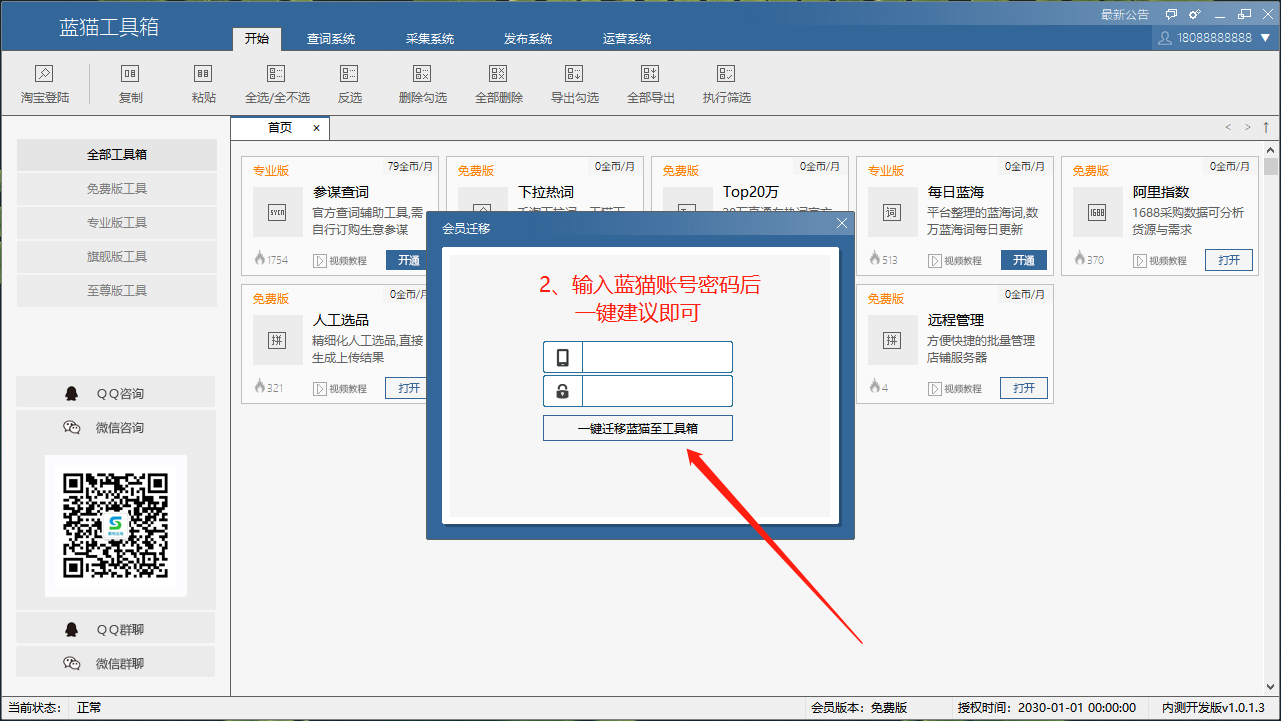Switch to the 查词系统 ribbon tab
1281x721 pixels.
coord(331,39)
